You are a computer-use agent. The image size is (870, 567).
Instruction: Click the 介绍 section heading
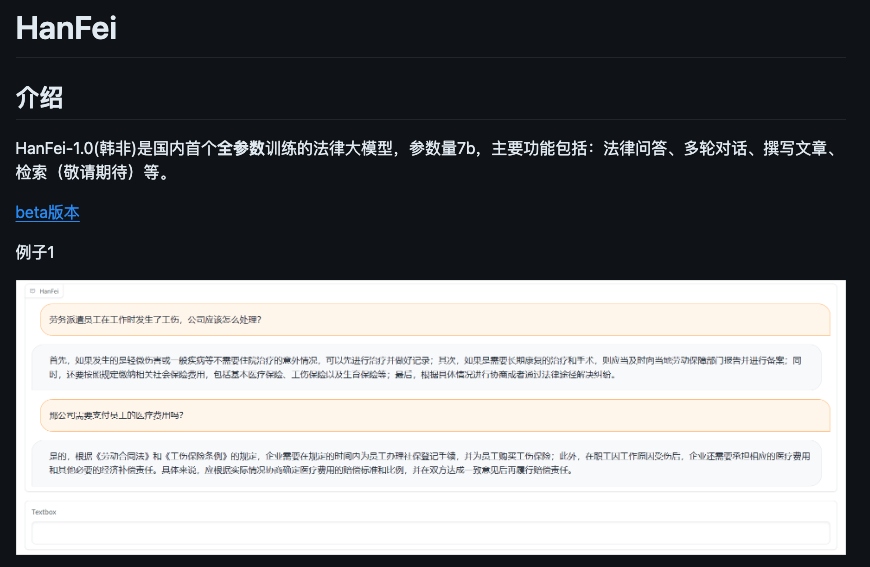pyautogui.click(x=39, y=98)
